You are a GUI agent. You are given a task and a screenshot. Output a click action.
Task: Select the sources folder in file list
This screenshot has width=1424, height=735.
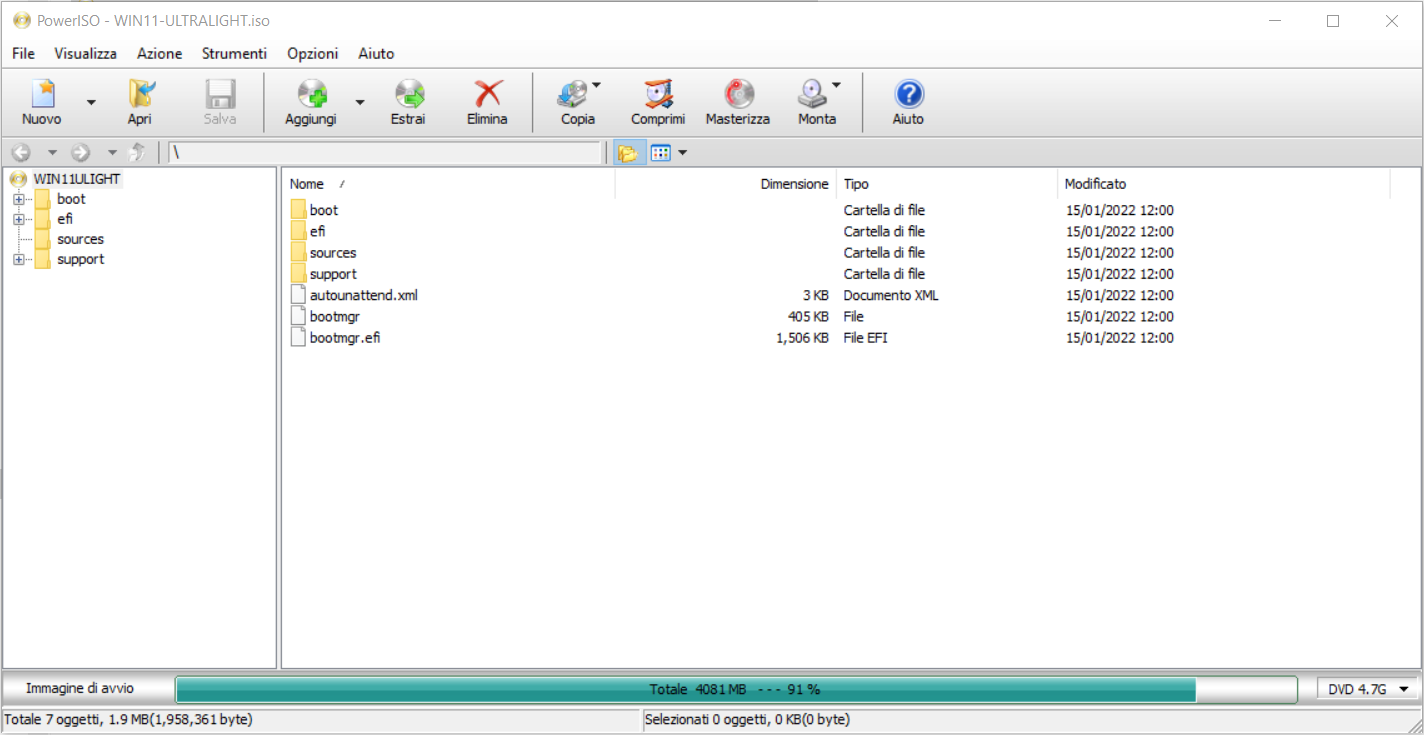(x=332, y=252)
